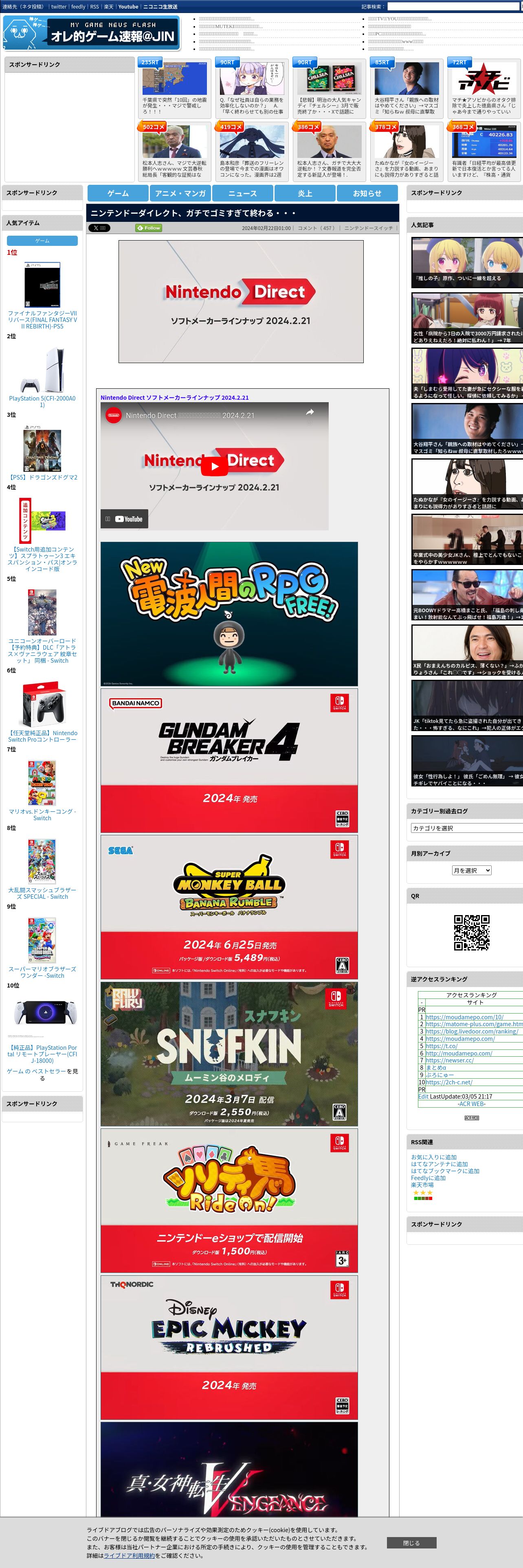Select the ゲーム tab in 人気アイテム

(42, 241)
